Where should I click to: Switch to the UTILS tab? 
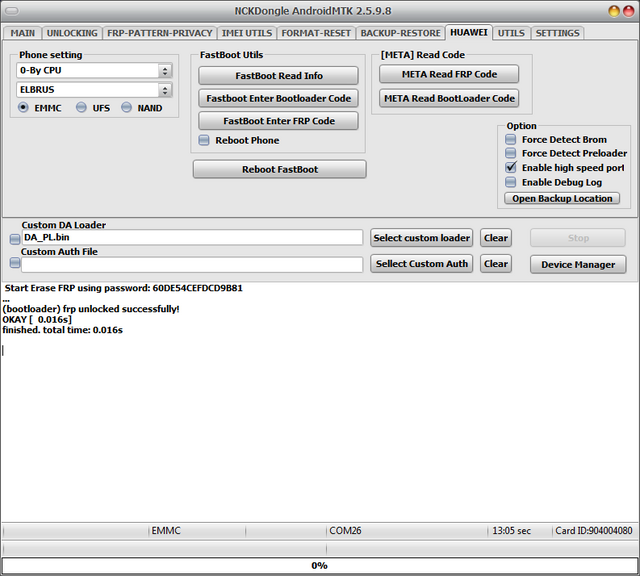[511, 33]
